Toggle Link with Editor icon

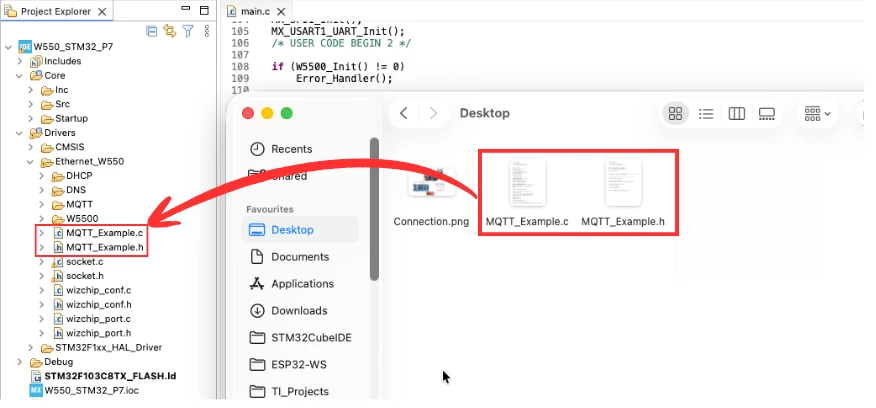click(x=169, y=31)
